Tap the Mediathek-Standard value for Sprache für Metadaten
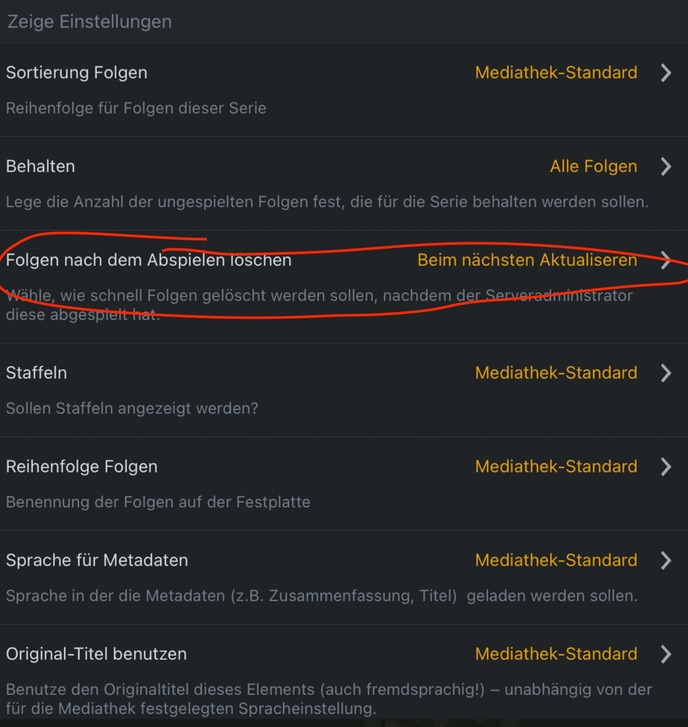The height and width of the screenshot is (727, 688). tap(556, 560)
